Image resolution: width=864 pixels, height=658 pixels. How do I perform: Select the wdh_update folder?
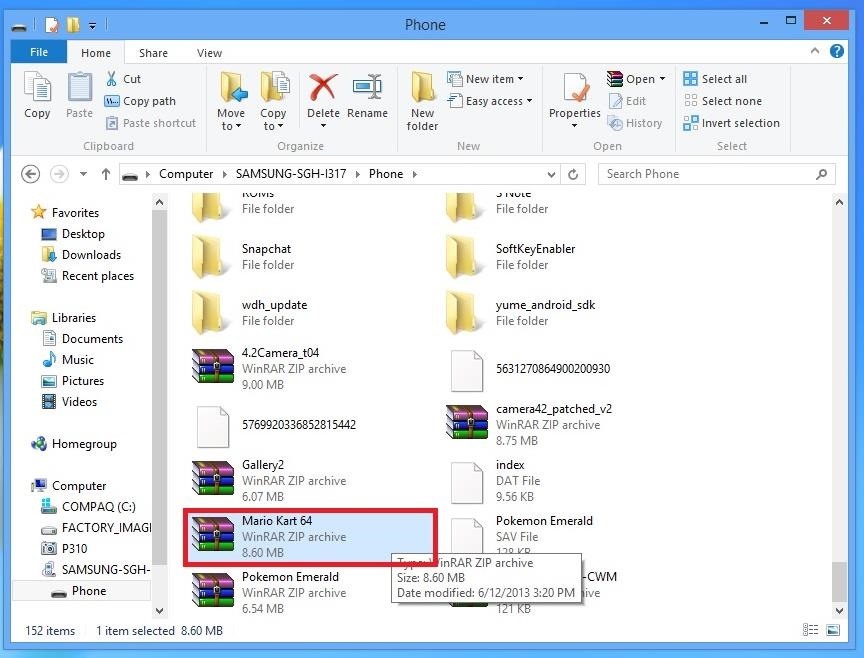click(250, 312)
